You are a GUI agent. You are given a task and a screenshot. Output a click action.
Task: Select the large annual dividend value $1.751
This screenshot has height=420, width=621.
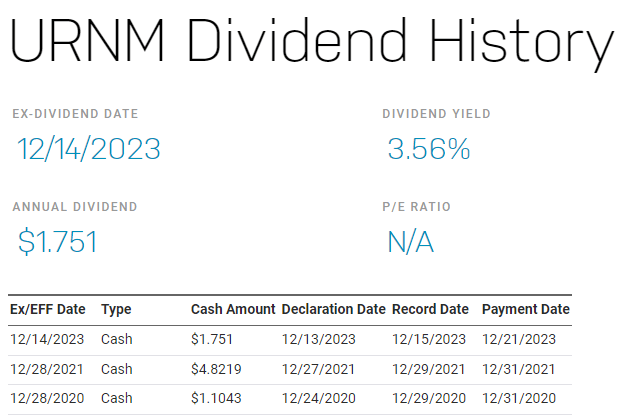[58, 241]
